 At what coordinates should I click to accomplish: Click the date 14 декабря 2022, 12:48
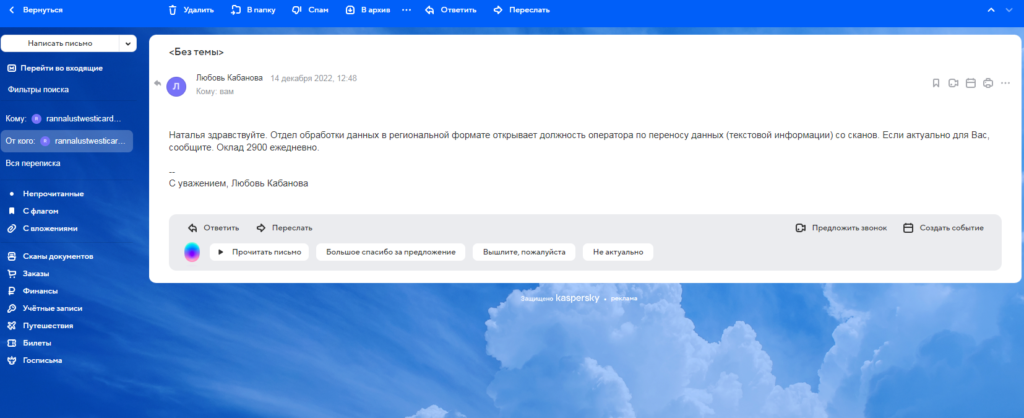tap(313, 78)
